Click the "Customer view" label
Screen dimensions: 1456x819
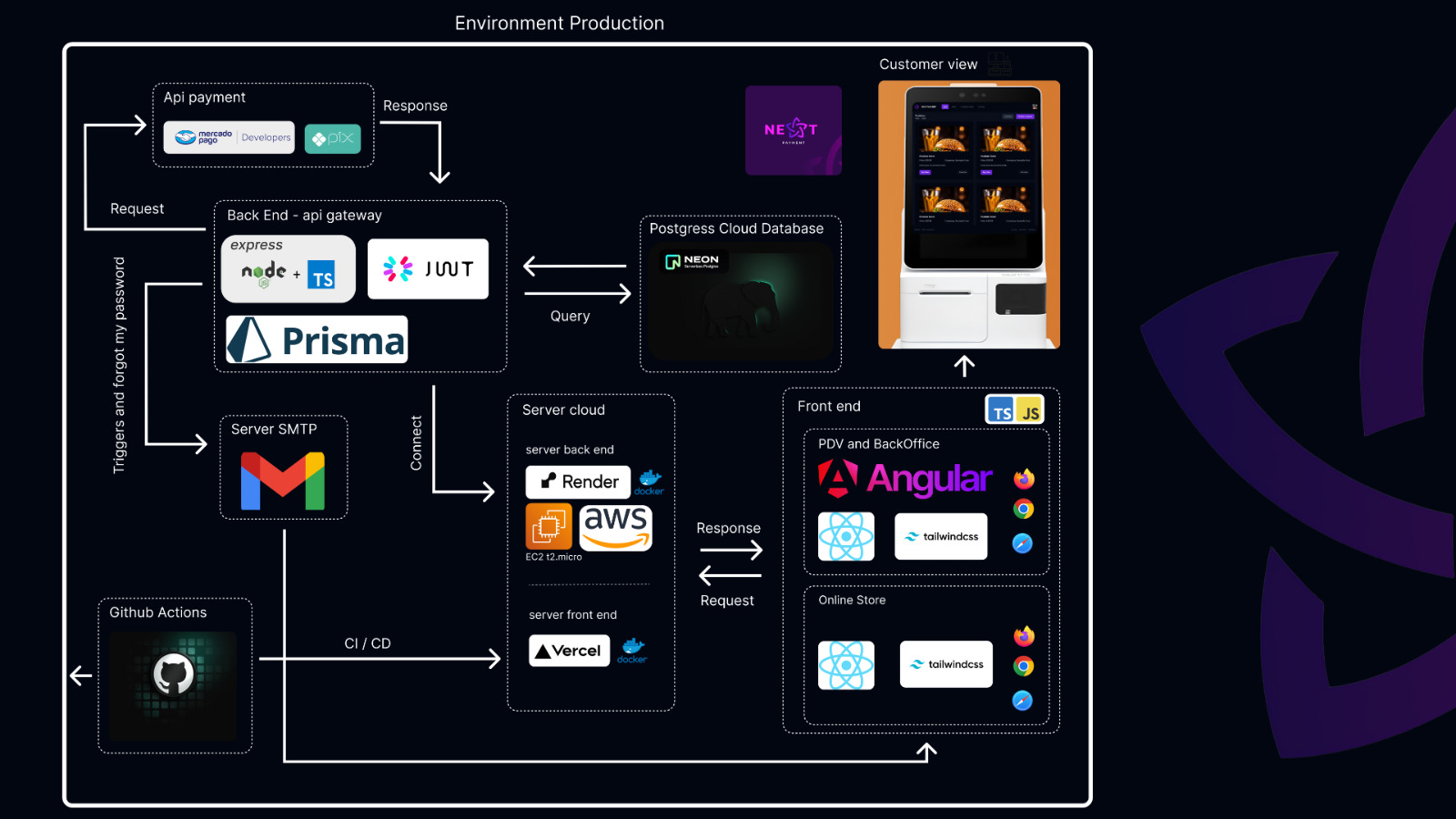[x=928, y=65]
